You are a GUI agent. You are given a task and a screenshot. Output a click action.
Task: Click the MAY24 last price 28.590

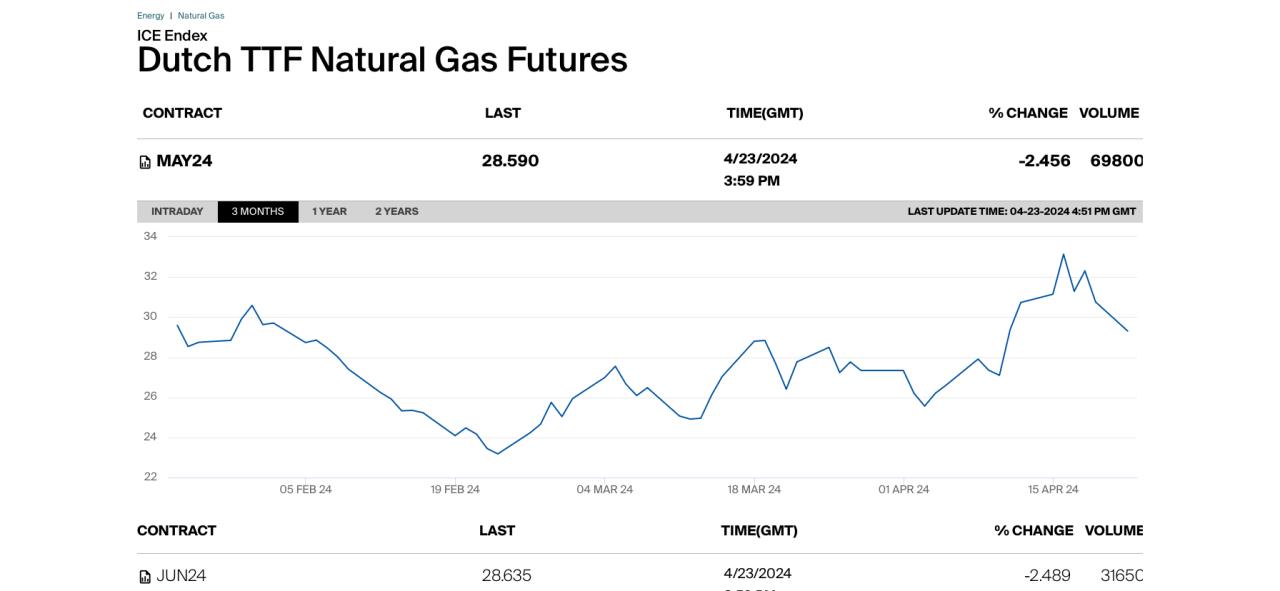pos(510,161)
